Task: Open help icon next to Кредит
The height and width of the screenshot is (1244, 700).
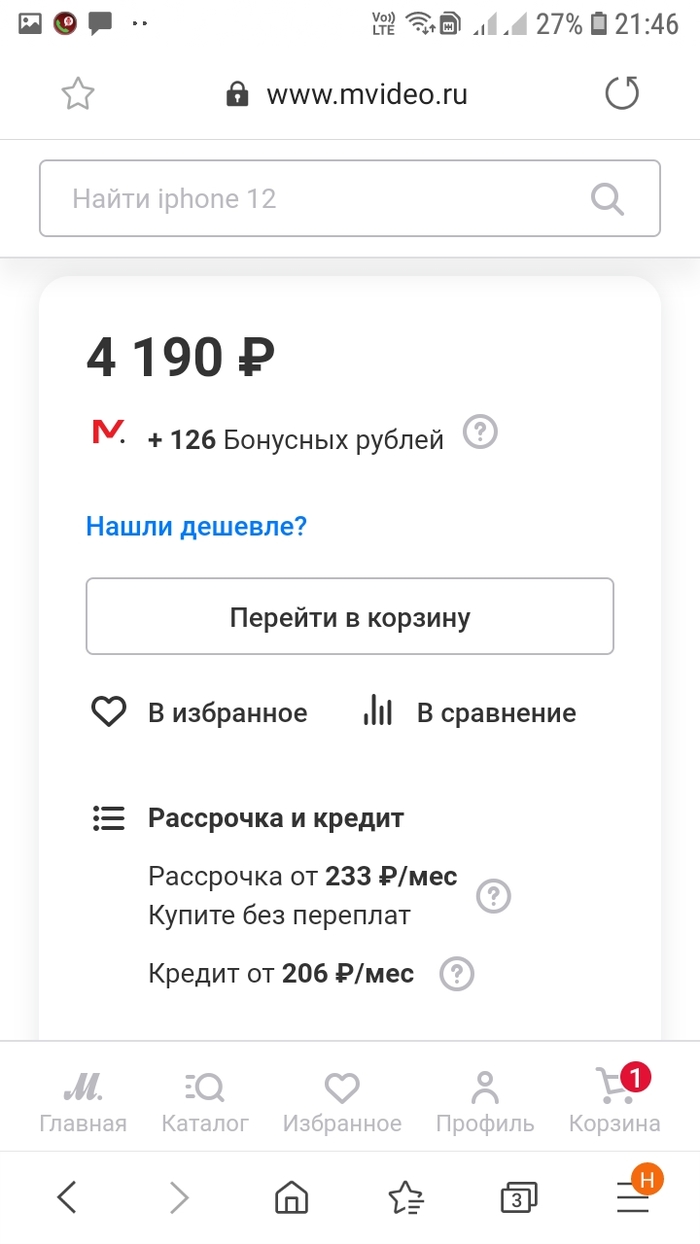Action: tap(457, 973)
